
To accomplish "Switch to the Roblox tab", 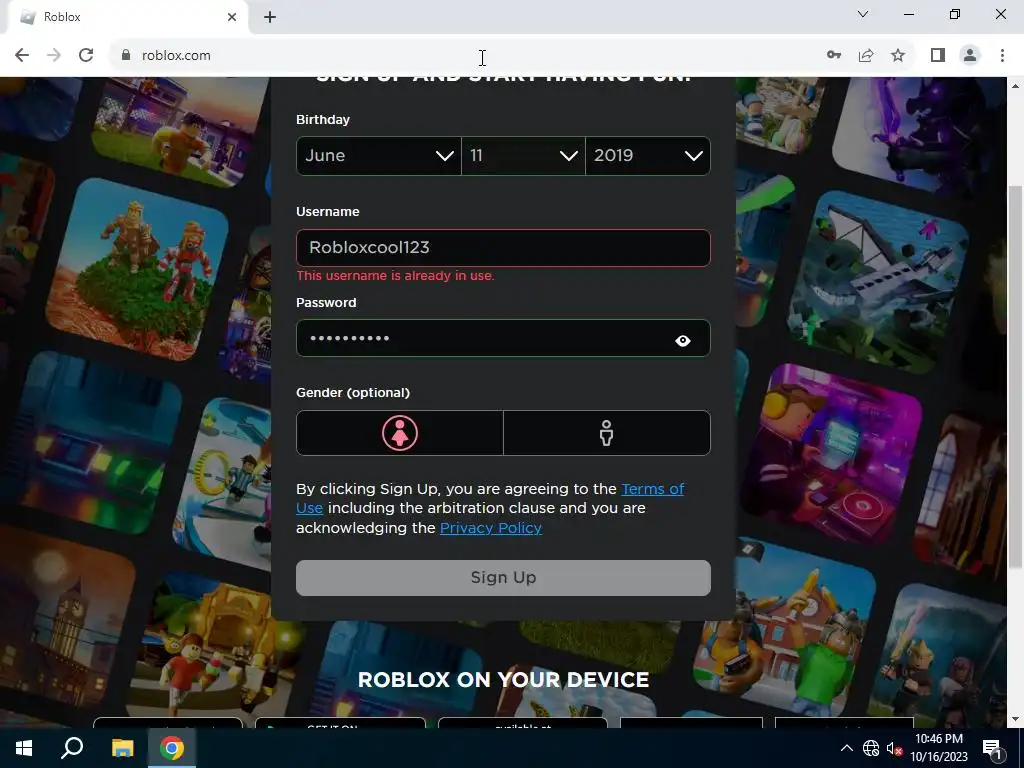I will point(124,17).
